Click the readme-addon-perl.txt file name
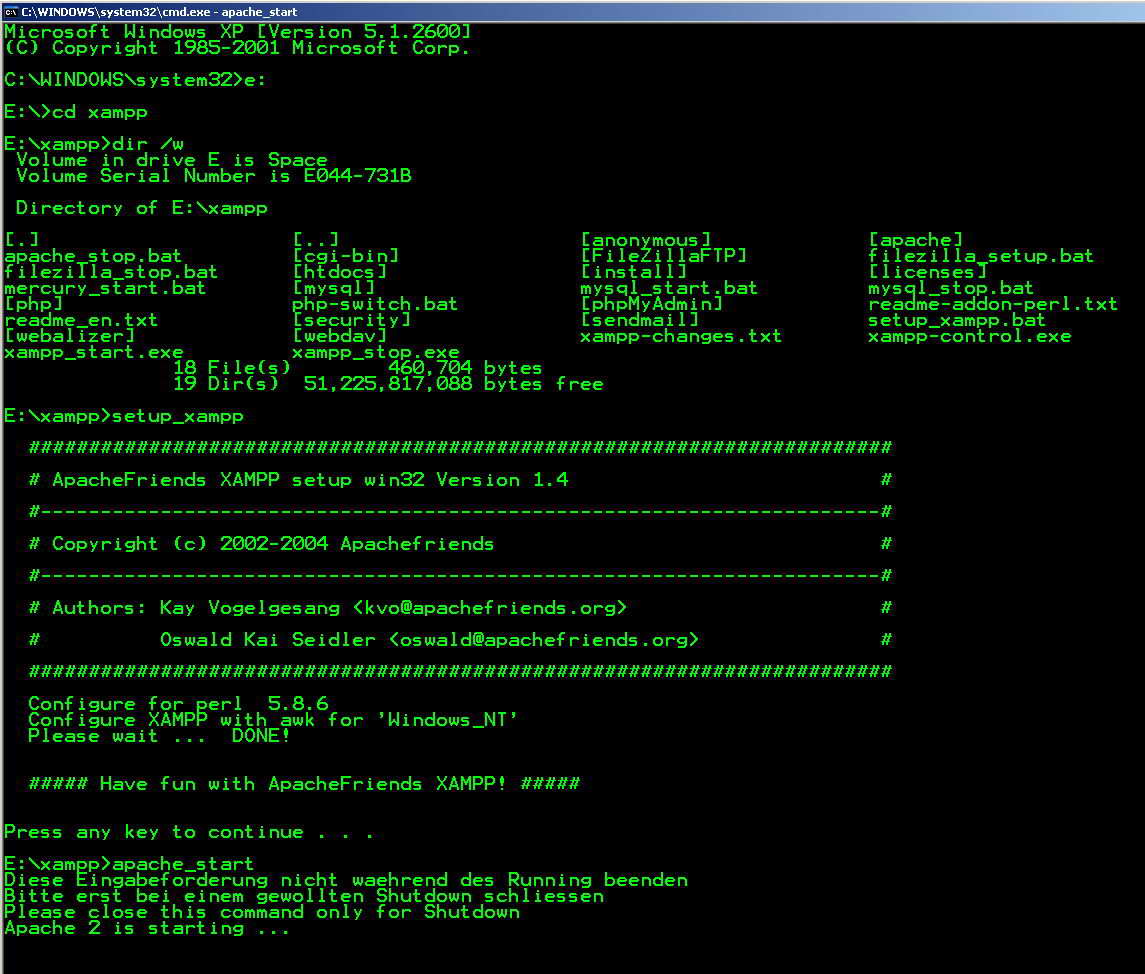 (992, 304)
